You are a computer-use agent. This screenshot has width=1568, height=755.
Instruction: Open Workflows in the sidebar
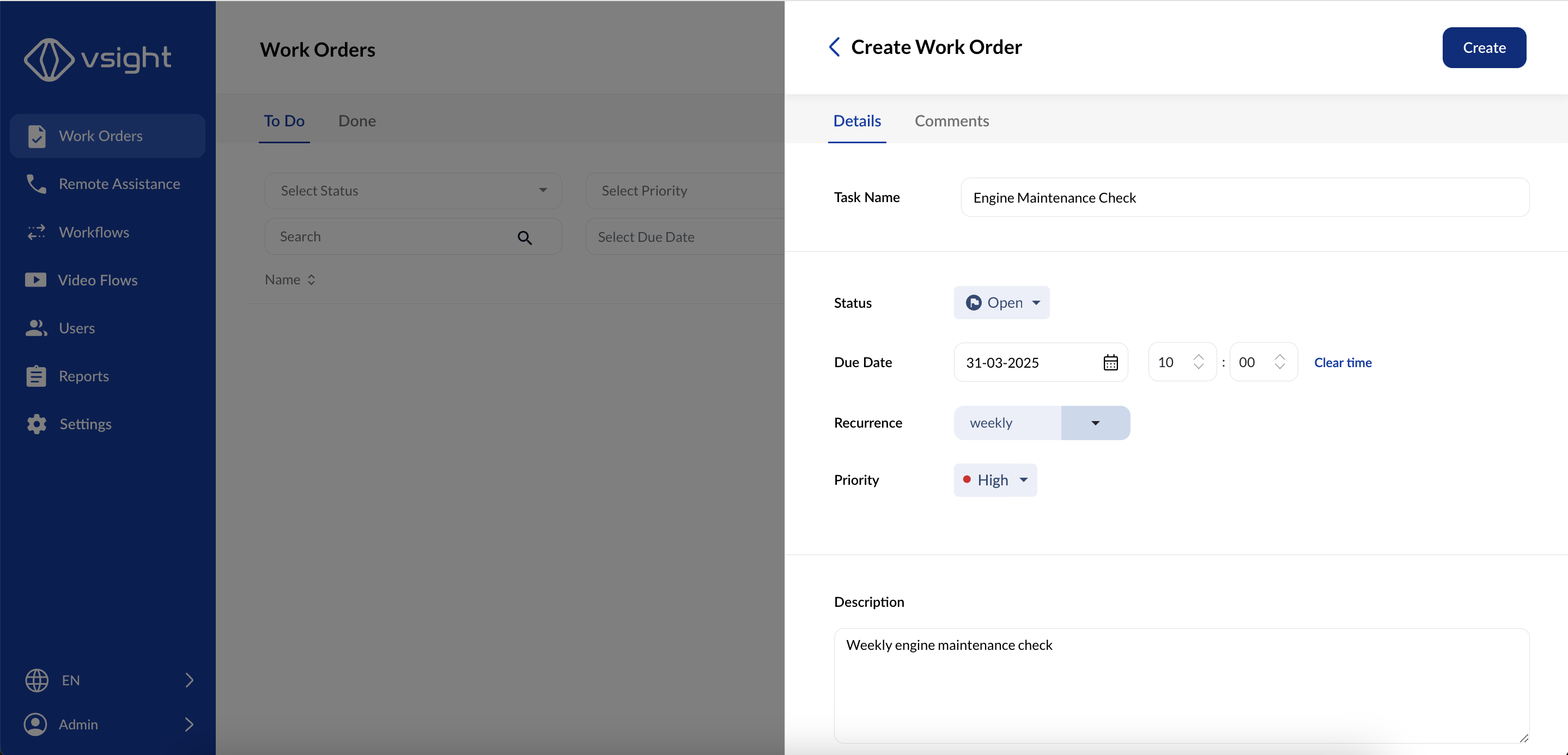point(108,232)
